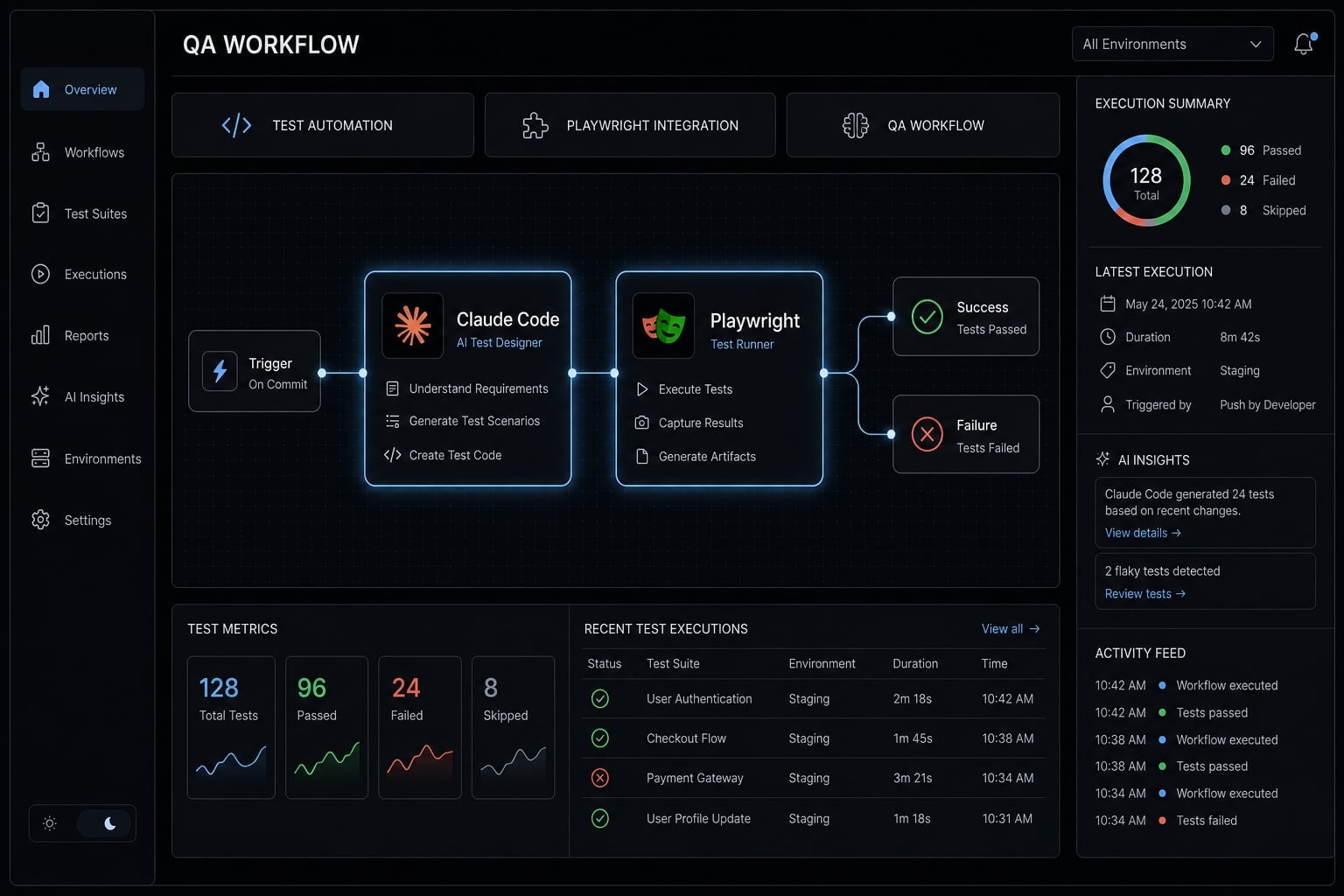Click the Capture Results camera icon
This screenshot has height=896, width=1344.
[x=642, y=423]
